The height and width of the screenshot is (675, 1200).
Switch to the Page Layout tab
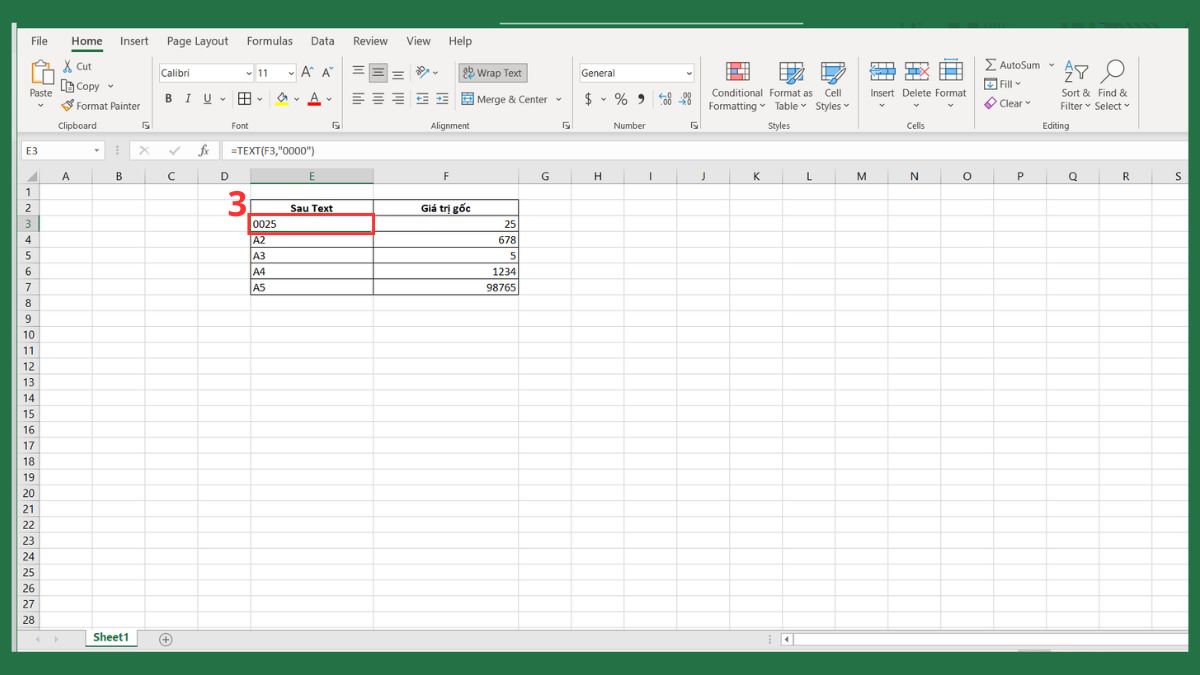[x=197, y=41]
